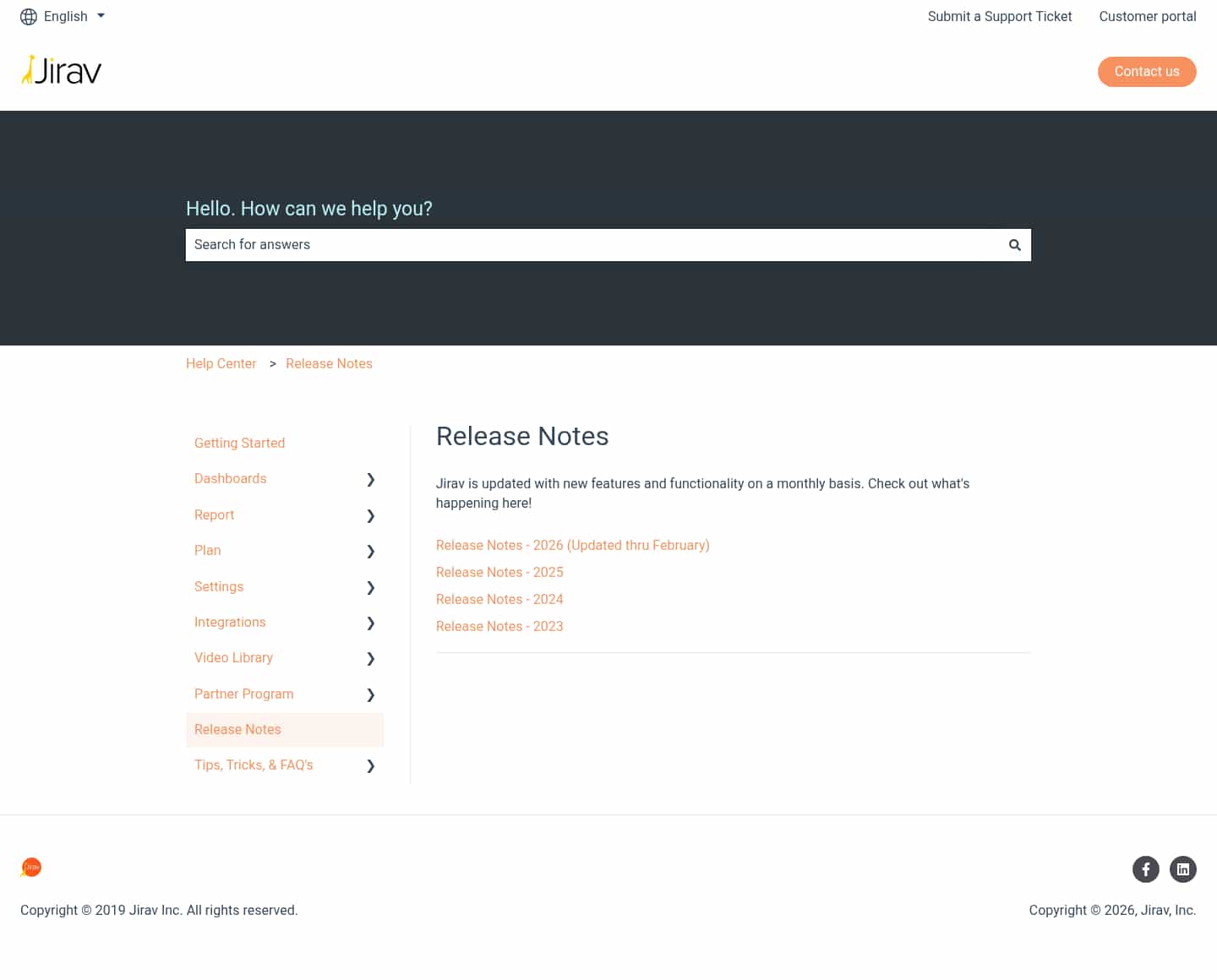
Task: Open Jirav's LinkedIn page via footer icon
Action: (1183, 868)
